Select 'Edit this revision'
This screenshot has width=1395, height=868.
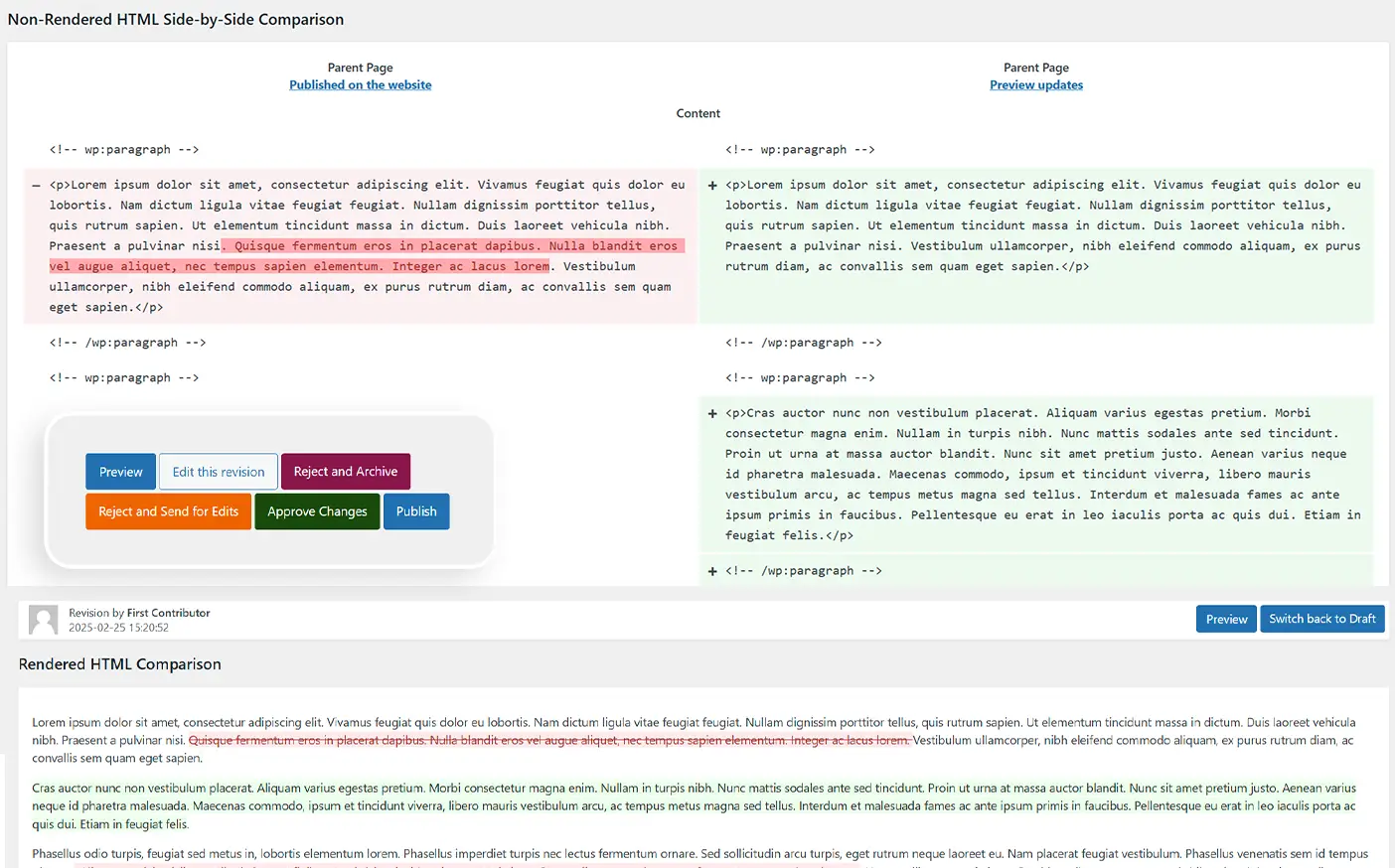tap(218, 471)
